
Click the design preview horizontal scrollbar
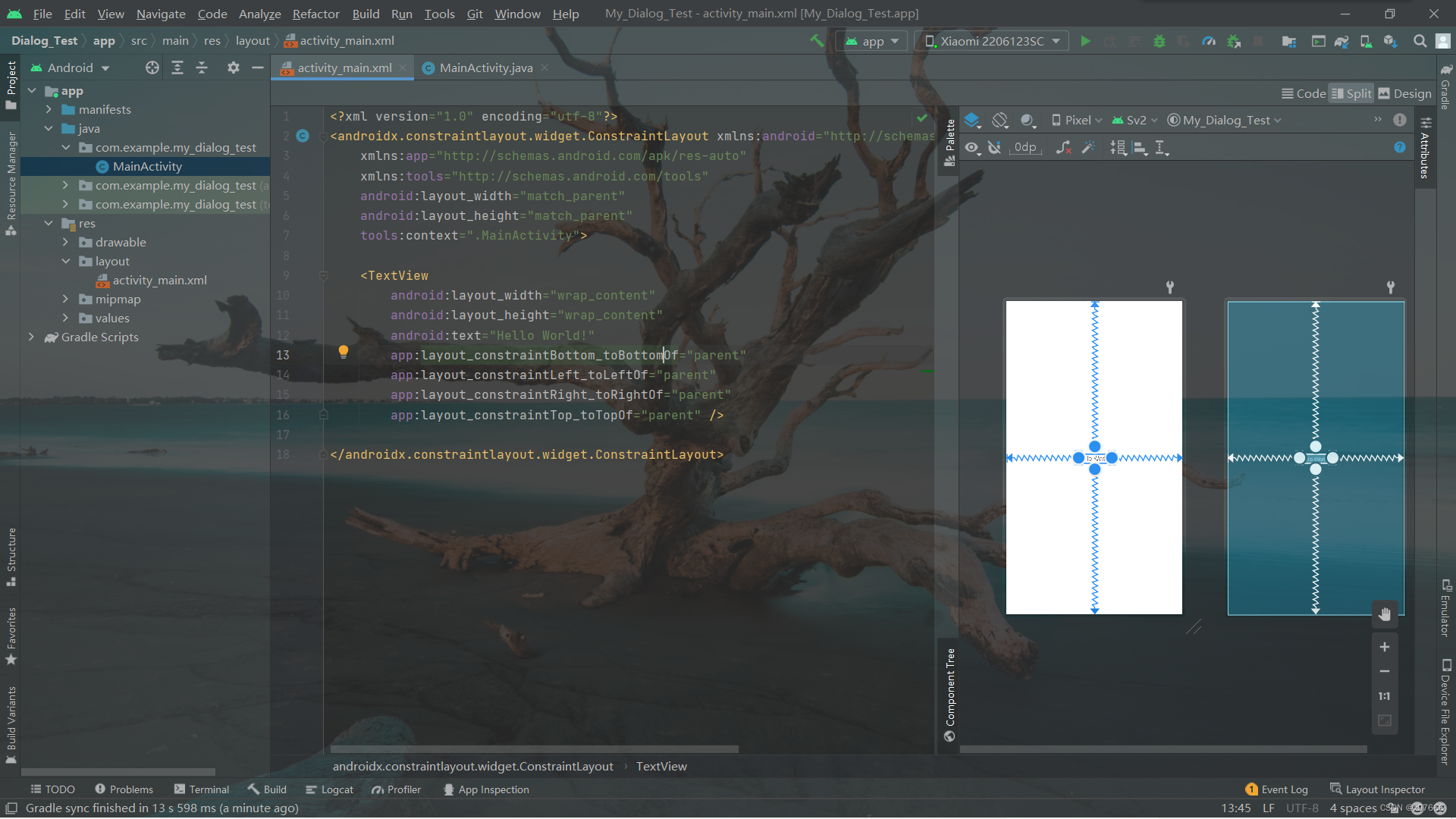click(1163, 749)
